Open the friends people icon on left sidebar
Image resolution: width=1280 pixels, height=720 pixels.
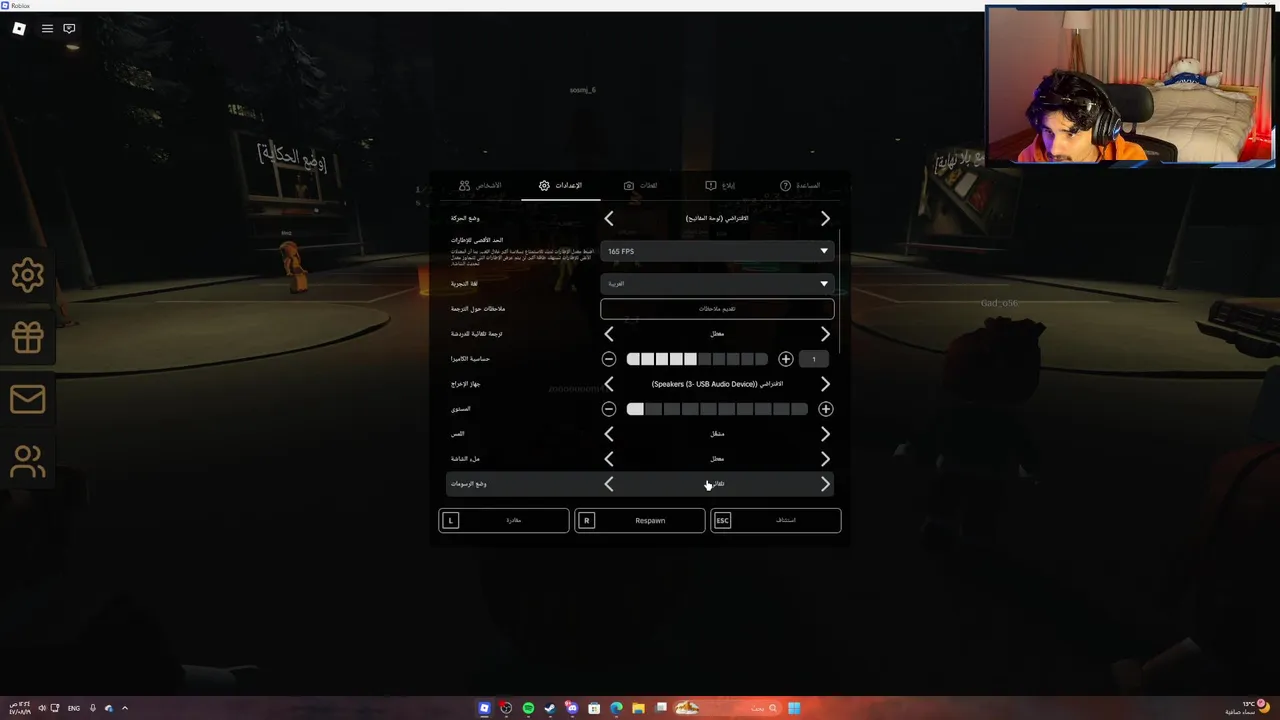click(27, 462)
